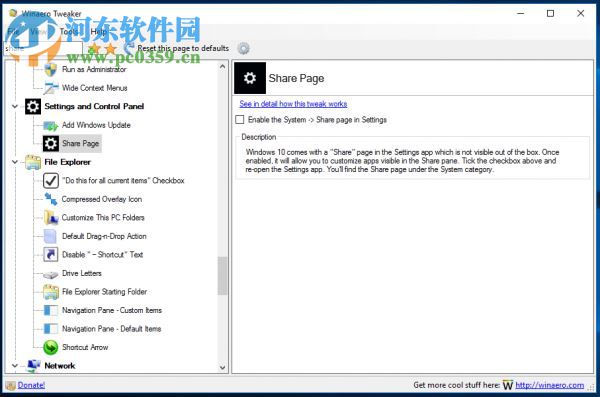
Task: Click the Settings and Control Panel gear icon
Action: pos(33,106)
